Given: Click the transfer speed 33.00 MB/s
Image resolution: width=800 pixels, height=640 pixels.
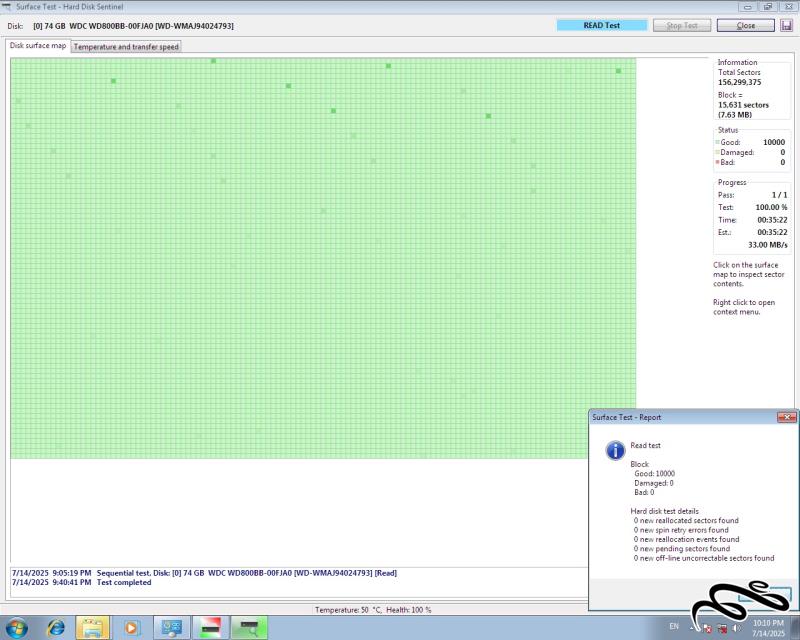Looking at the screenshot, I should [767, 245].
